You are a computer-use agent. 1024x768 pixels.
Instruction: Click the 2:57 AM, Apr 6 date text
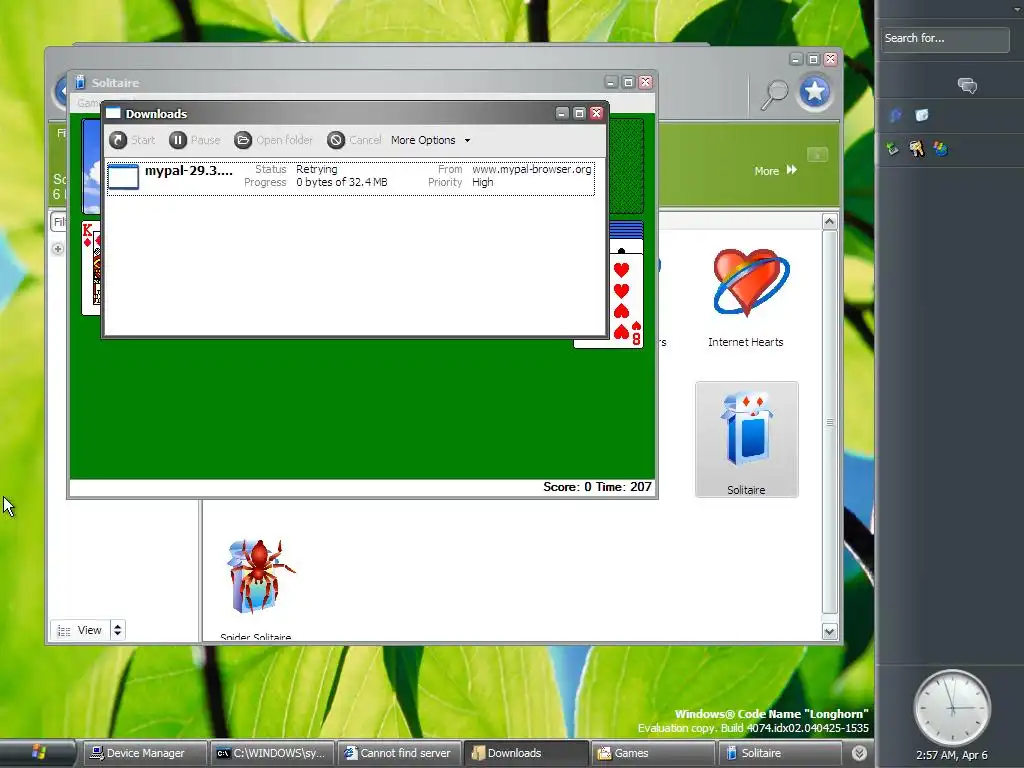952,755
